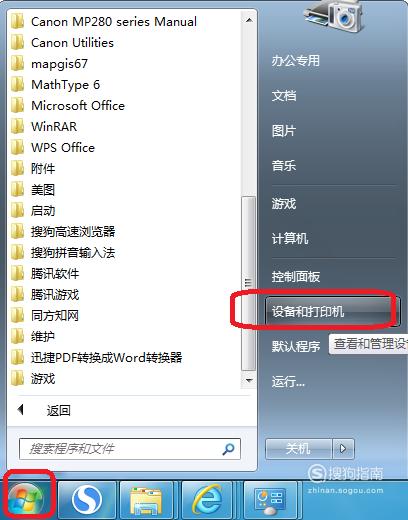Click the magnifier search icon
Image resolution: width=408 pixels, height=520 pixels.
pyautogui.click(x=228, y=449)
